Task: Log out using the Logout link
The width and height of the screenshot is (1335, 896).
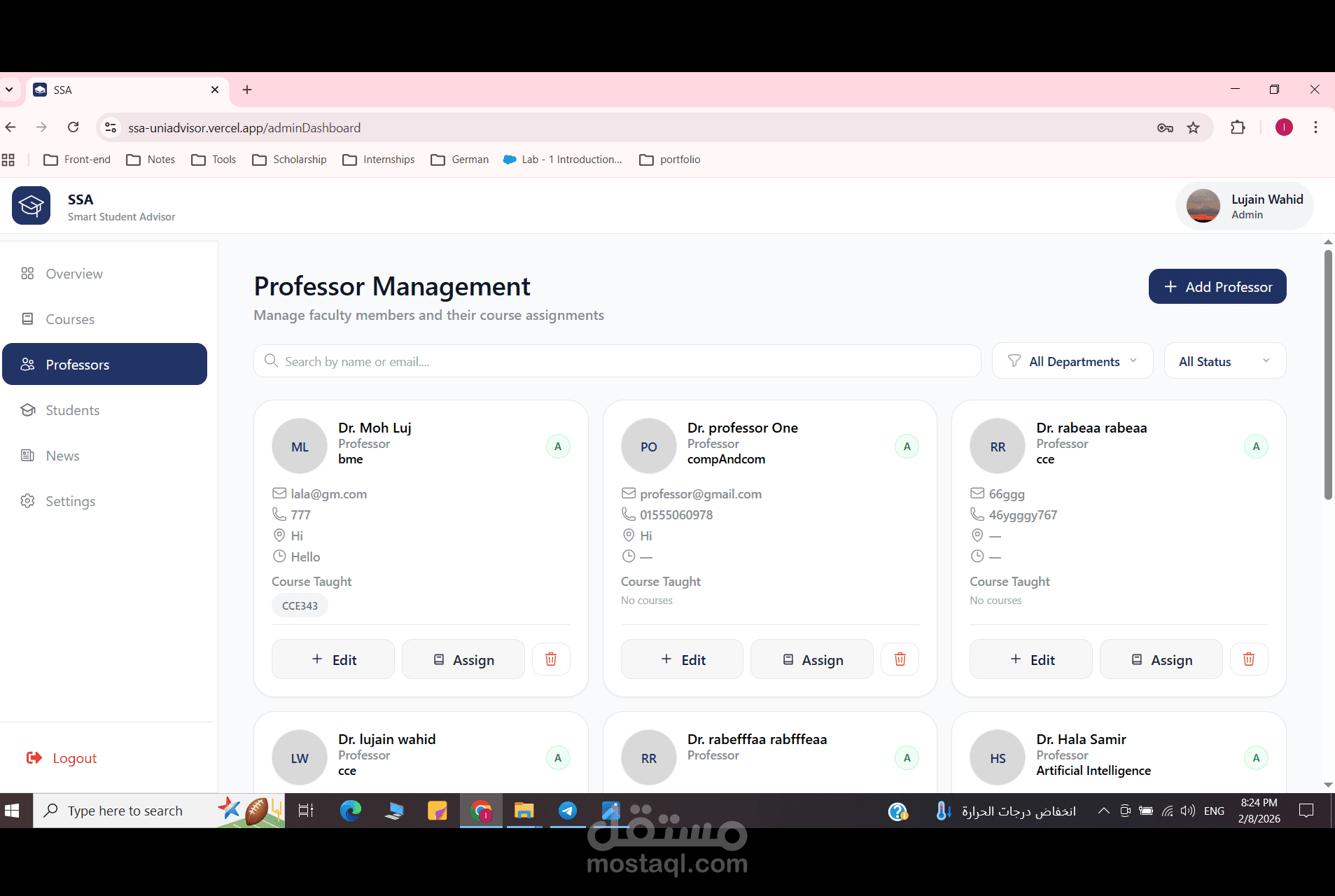Action: point(62,758)
